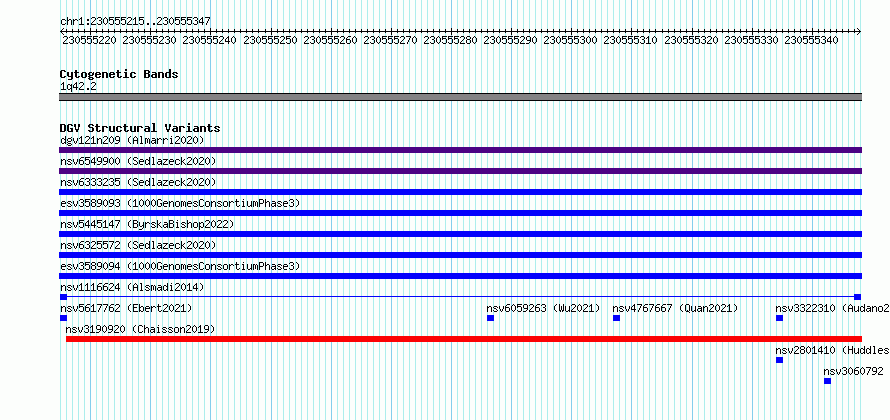Click the purple bar under nsv6549900
890x420 pixels.
tap(460, 171)
